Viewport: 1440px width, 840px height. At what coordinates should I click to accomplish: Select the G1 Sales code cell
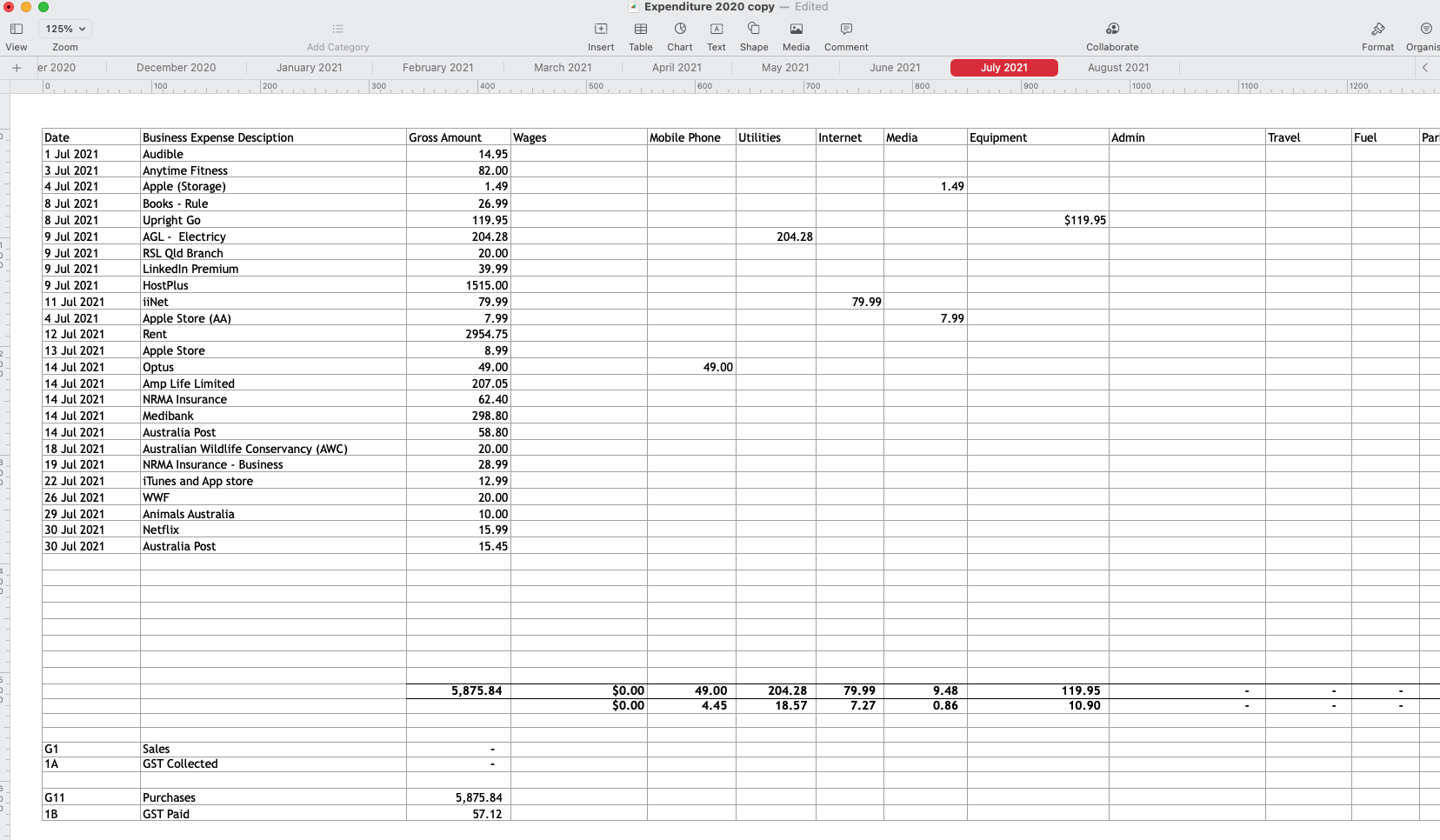91,749
